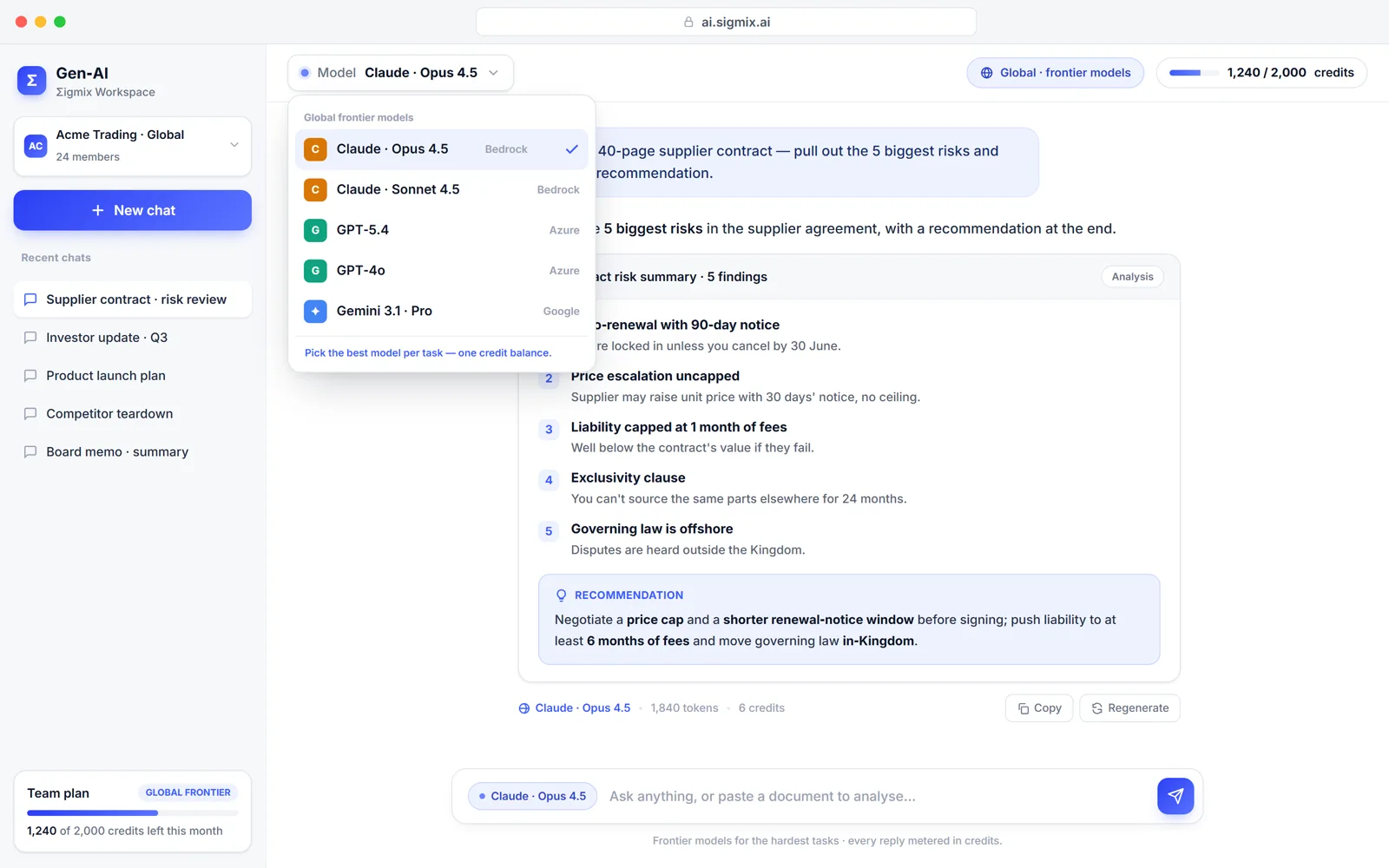Open the Claude Opus 4.5 chip in composer
This screenshot has width=1389, height=868.
point(532,796)
